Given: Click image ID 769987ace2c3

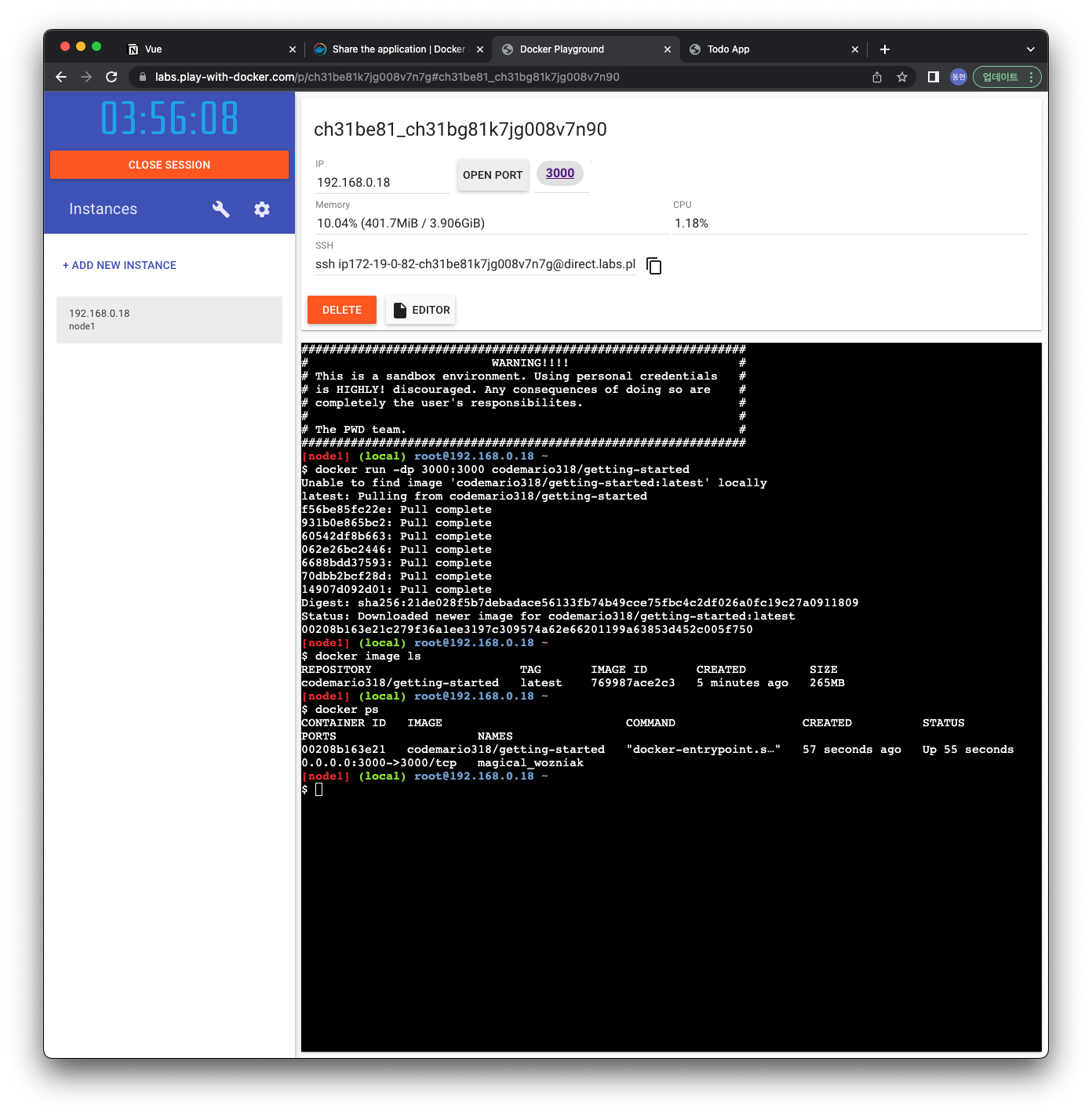Looking at the screenshot, I should [633, 683].
